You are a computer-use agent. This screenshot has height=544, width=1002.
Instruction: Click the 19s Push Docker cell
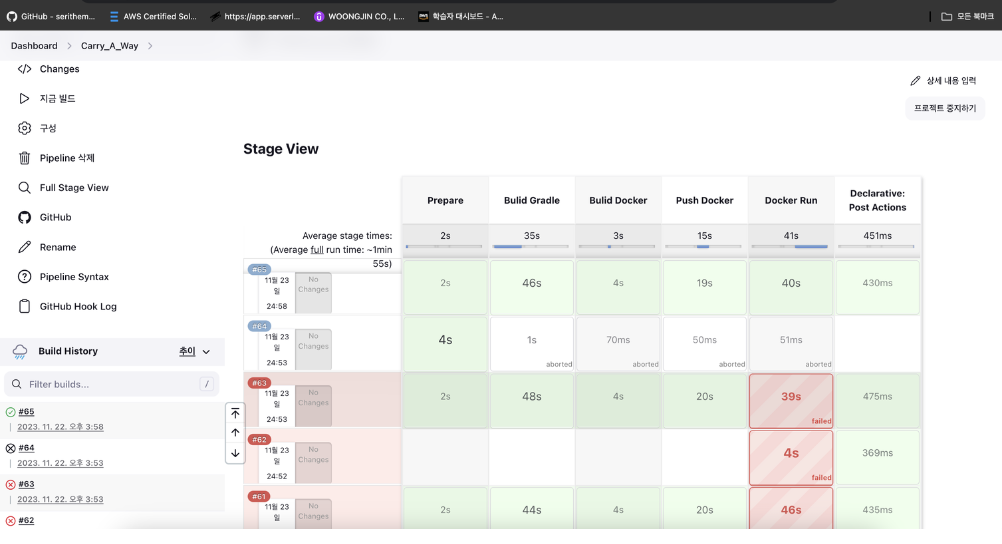tap(704, 287)
